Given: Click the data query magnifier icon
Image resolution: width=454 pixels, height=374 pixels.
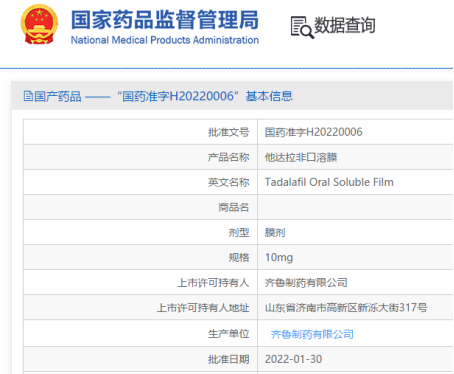Looking at the screenshot, I should [302, 27].
